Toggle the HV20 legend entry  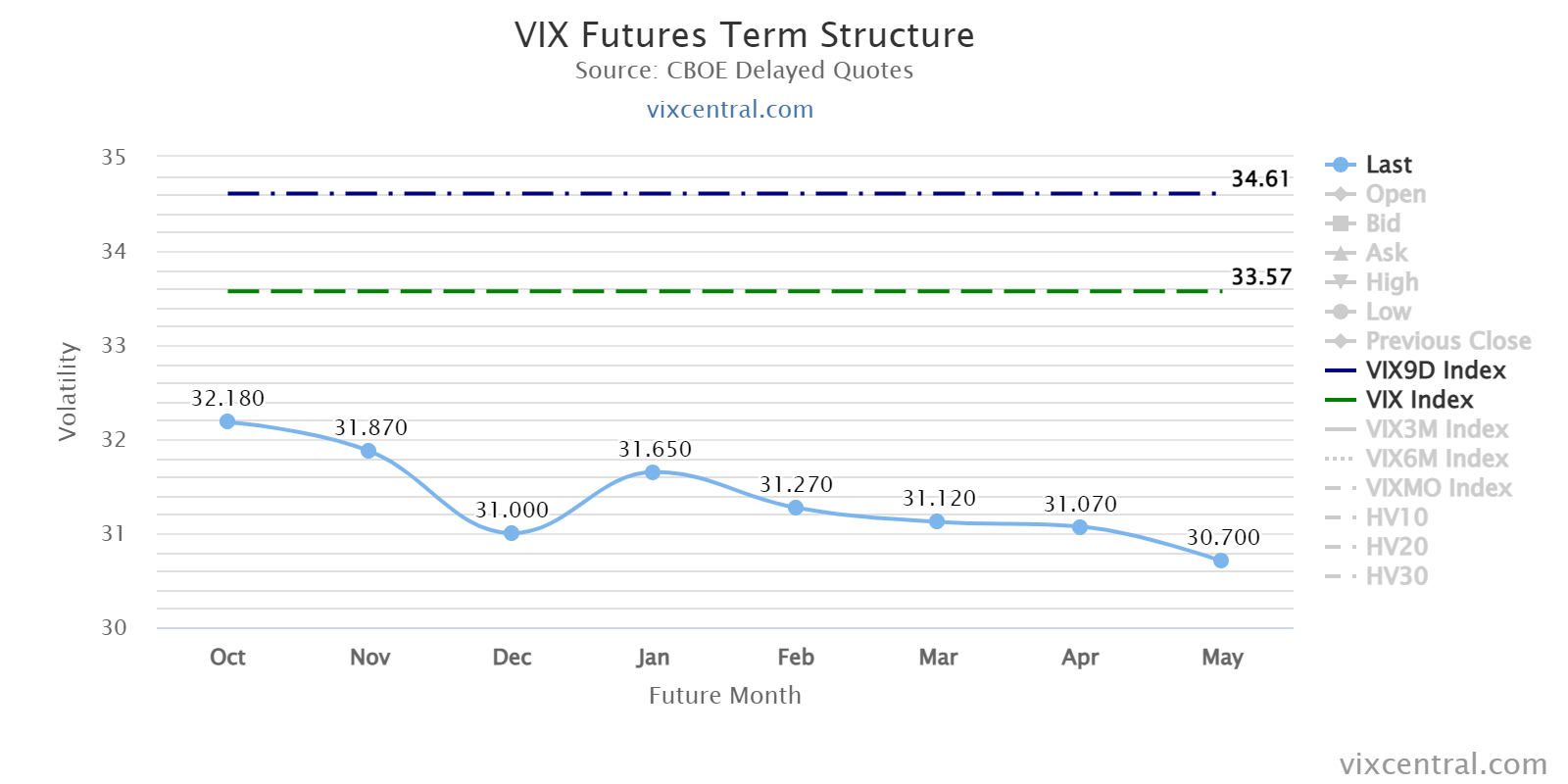[x=1376, y=547]
